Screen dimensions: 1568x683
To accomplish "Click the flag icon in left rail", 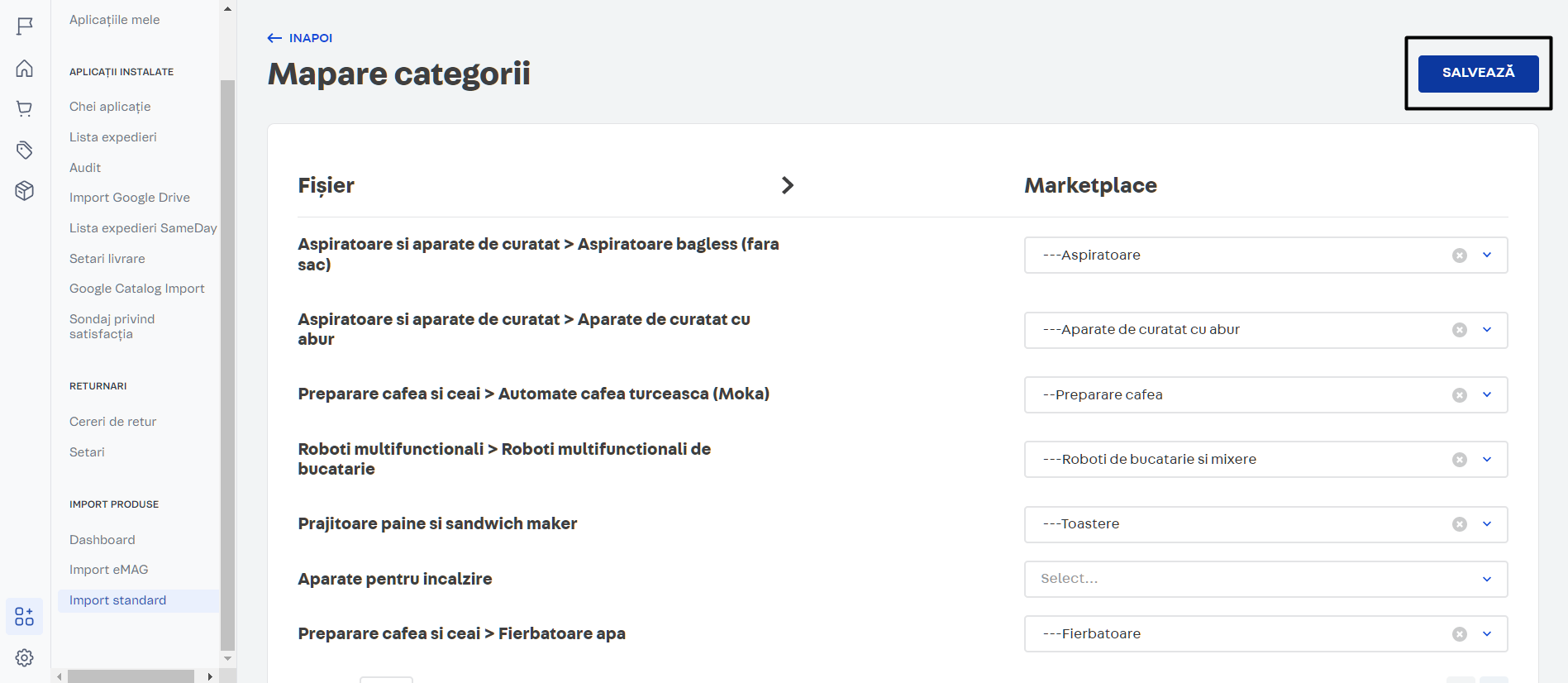I will point(25,26).
